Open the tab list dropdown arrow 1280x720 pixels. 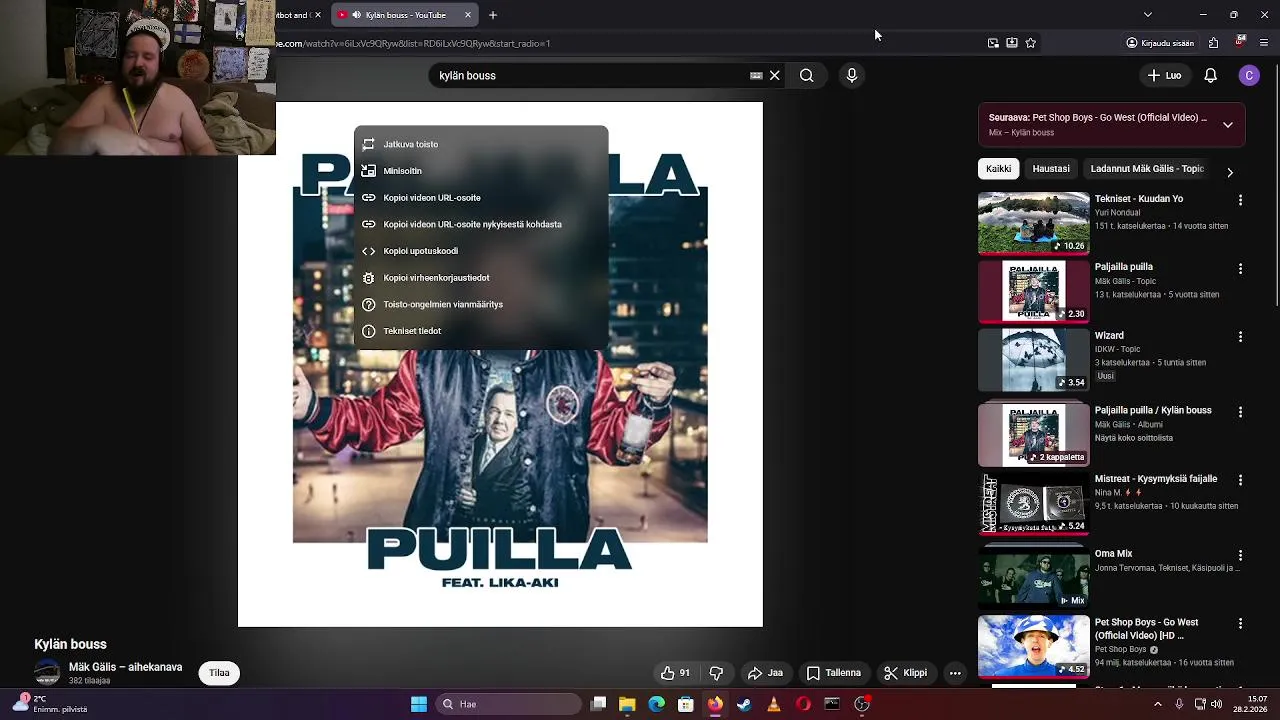coord(1147,15)
